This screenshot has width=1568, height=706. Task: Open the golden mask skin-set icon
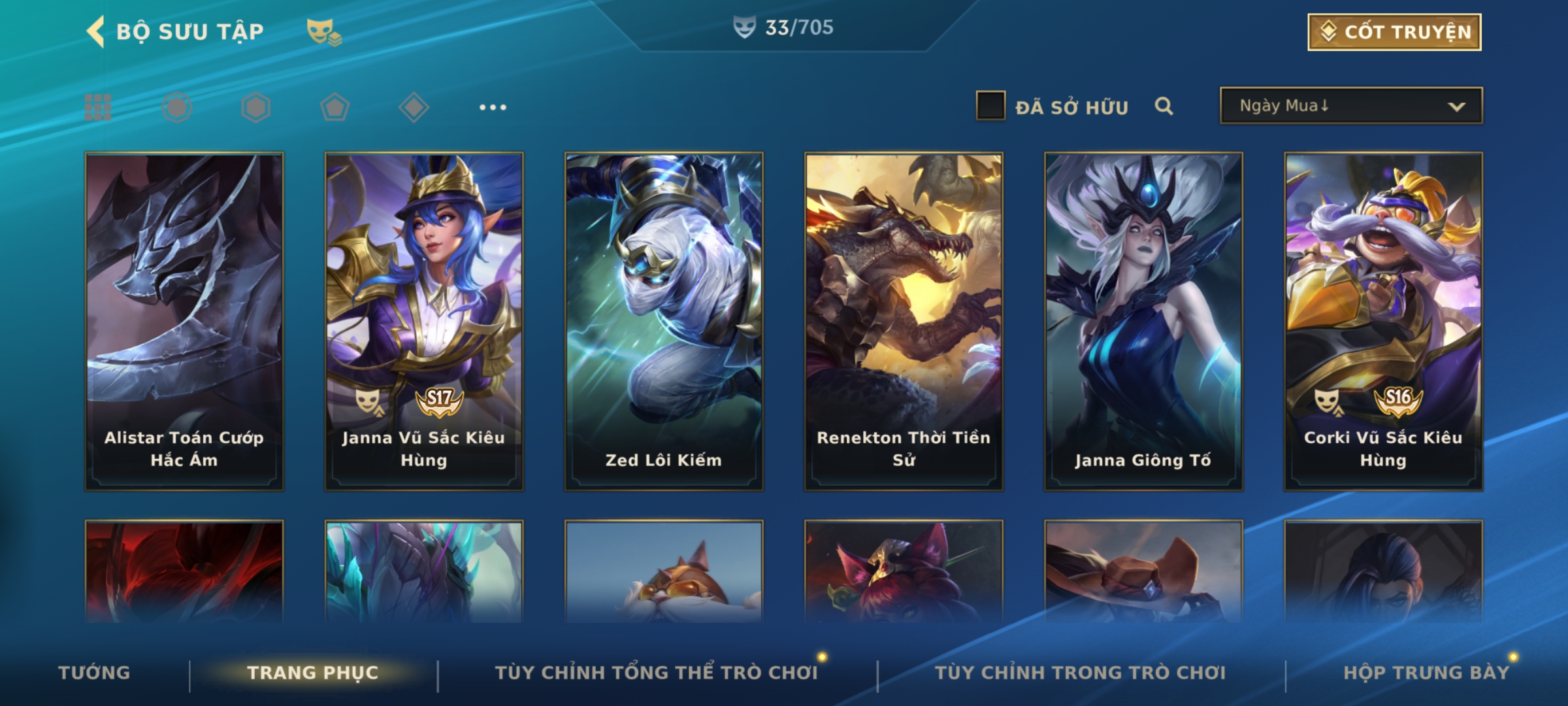coord(324,32)
